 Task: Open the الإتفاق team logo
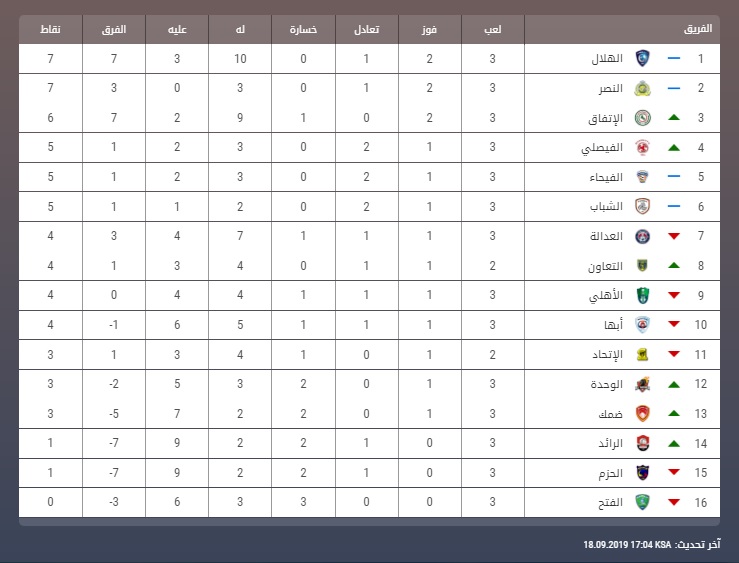tap(642, 118)
